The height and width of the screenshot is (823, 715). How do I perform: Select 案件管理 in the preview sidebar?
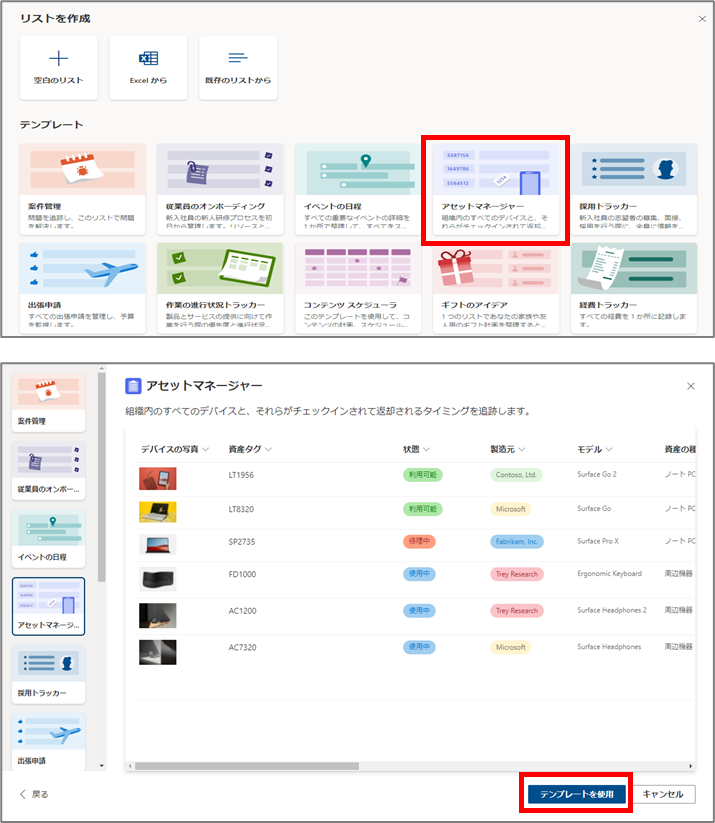point(48,403)
